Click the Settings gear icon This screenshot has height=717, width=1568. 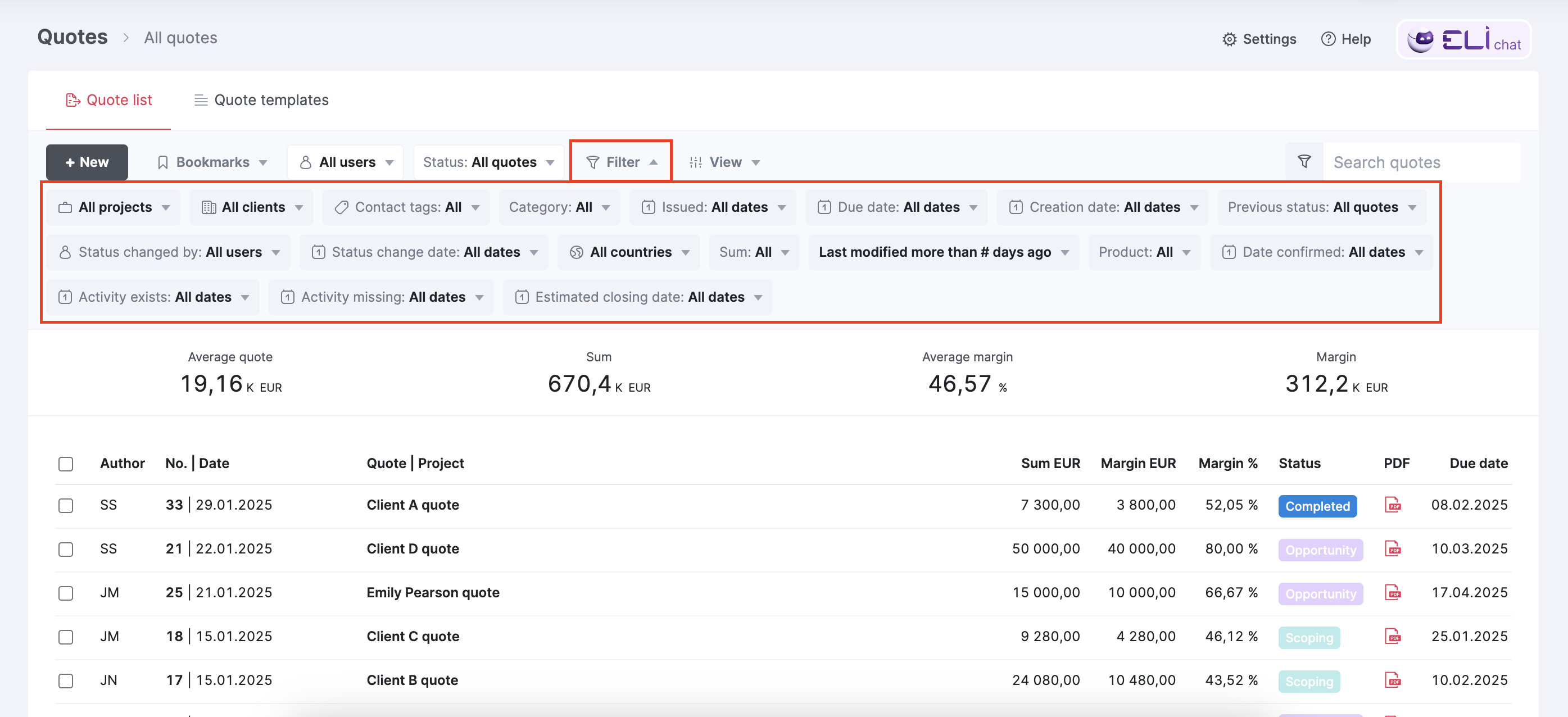pos(1229,39)
